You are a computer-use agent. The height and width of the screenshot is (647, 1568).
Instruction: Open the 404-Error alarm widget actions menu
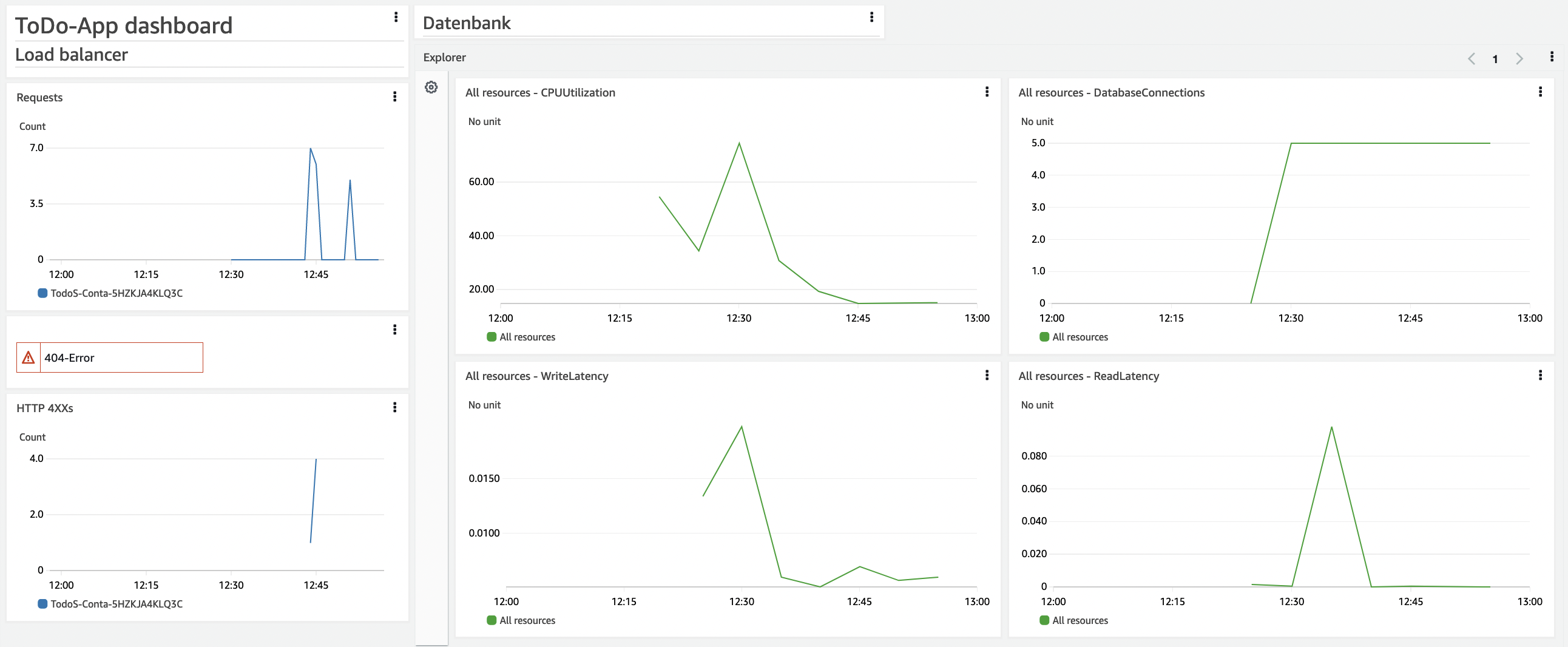coord(395,330)
